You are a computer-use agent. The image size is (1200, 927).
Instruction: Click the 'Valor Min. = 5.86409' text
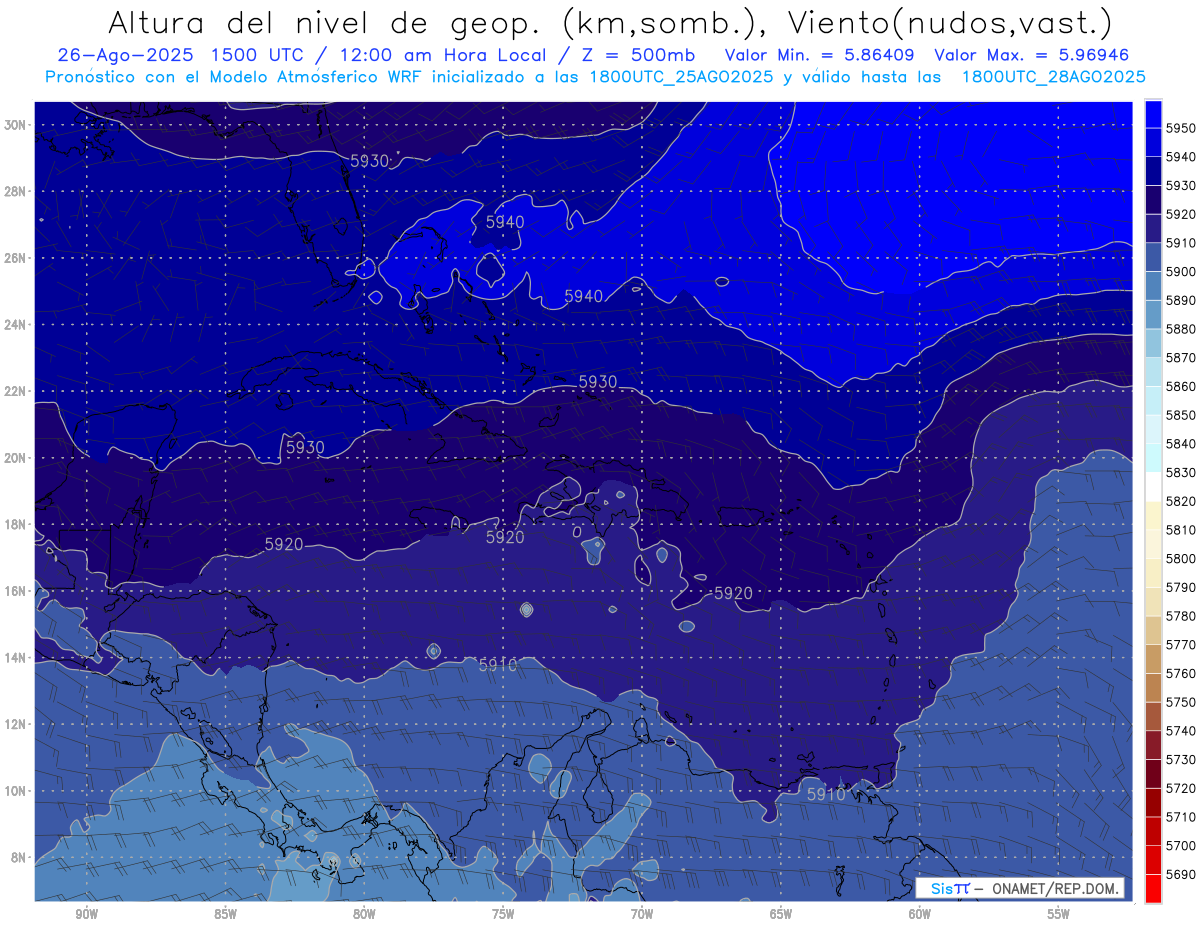(821, 56)
